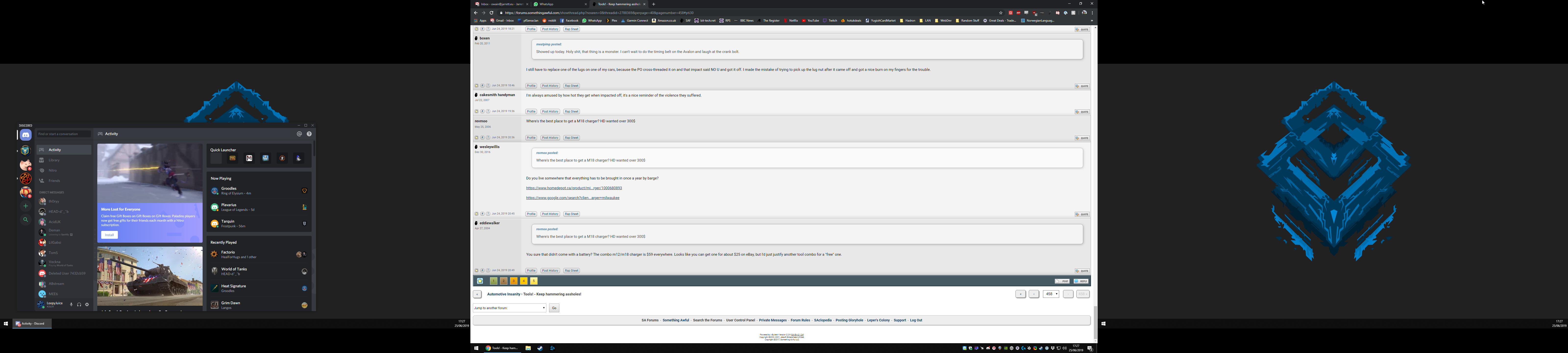Switch to the WhatsApp browser tab
Image resolution: width=1568 pixels, height=353 pixels.
point(560,4)
